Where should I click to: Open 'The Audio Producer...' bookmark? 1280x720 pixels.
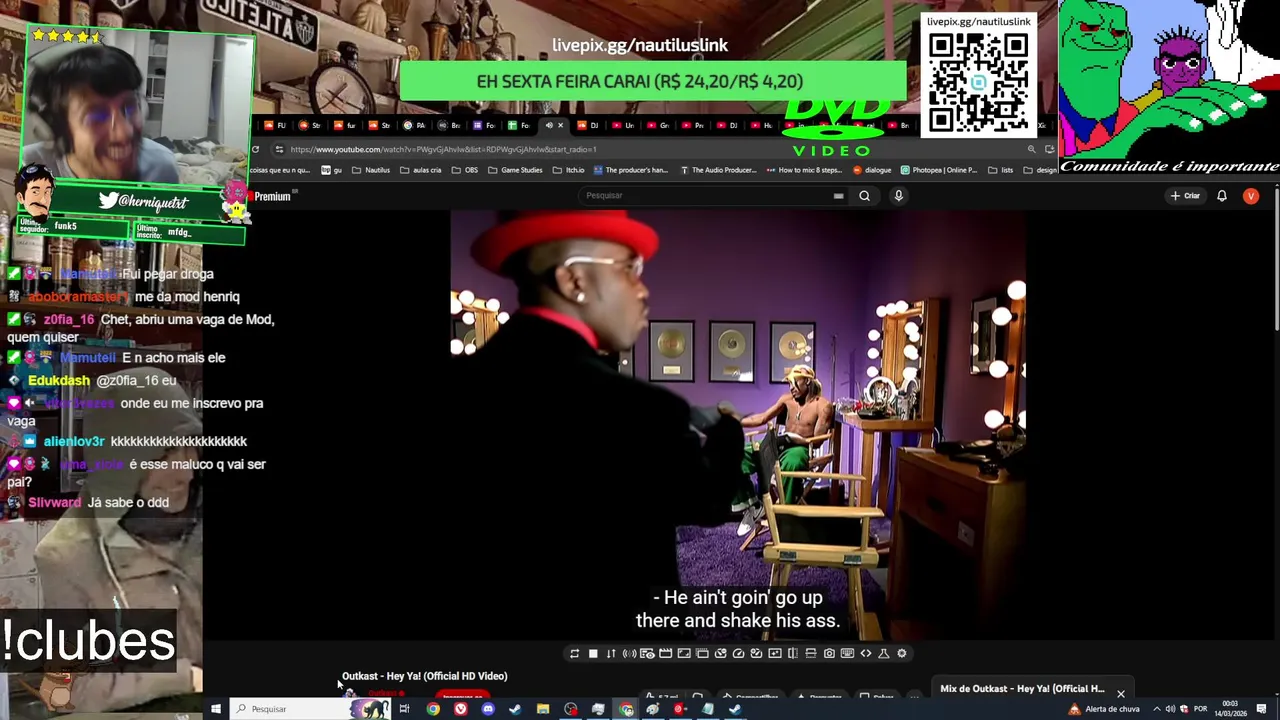[718, 170]
